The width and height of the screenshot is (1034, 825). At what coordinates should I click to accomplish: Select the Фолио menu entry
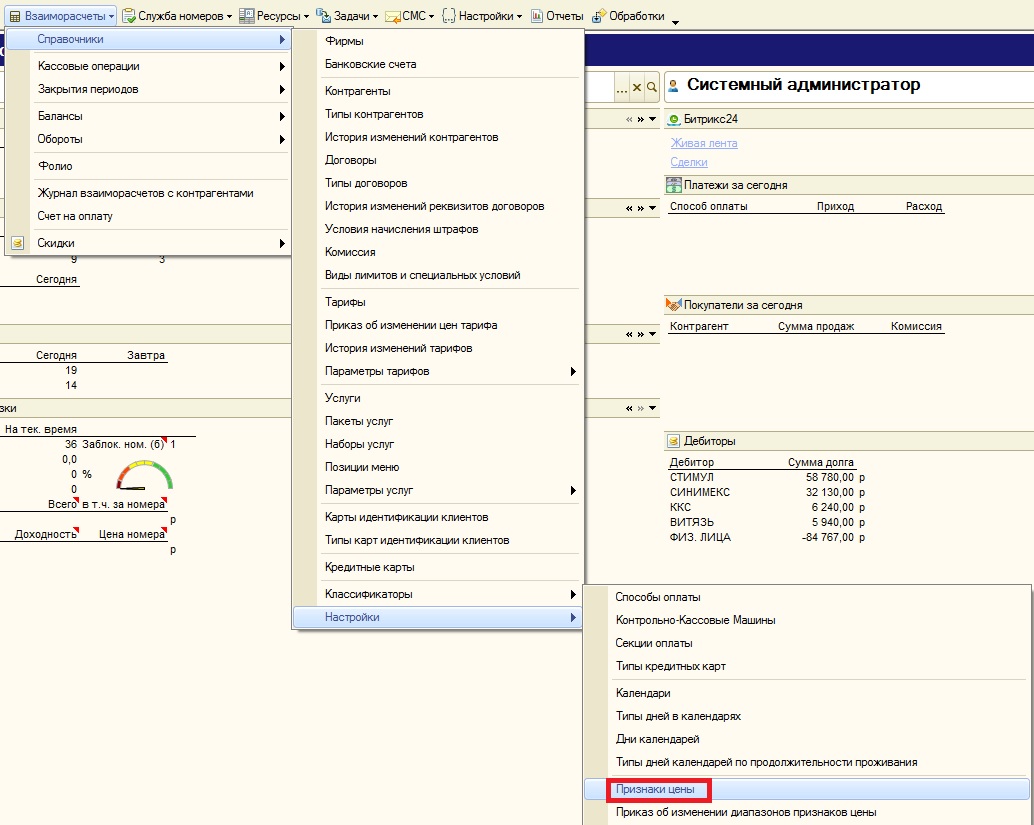(x=148, y=166)
